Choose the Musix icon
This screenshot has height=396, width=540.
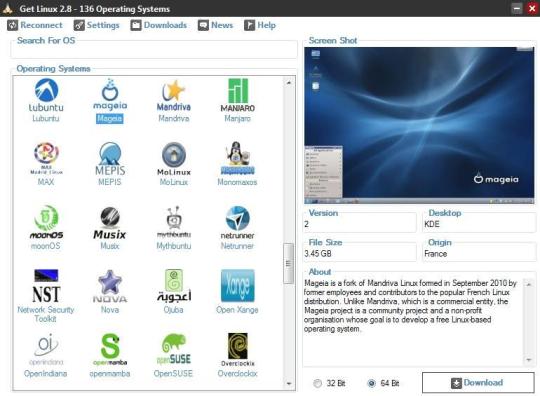point(110,223)
